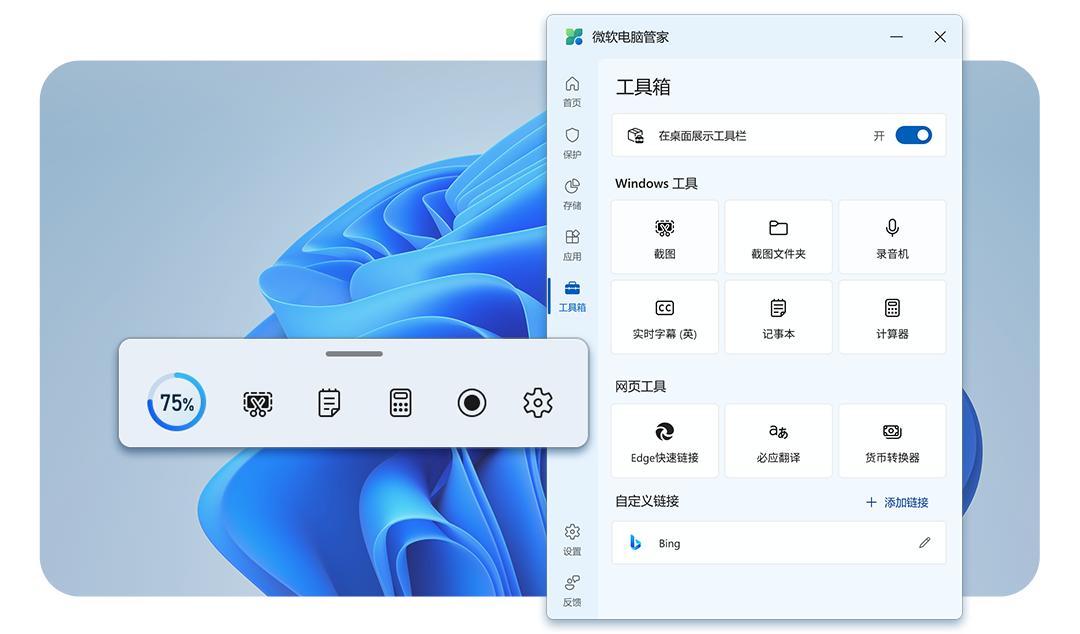Screen dimensions: 1080x634
Task: Open 必应翻译 Bing translator
Action: click(778, 440)
